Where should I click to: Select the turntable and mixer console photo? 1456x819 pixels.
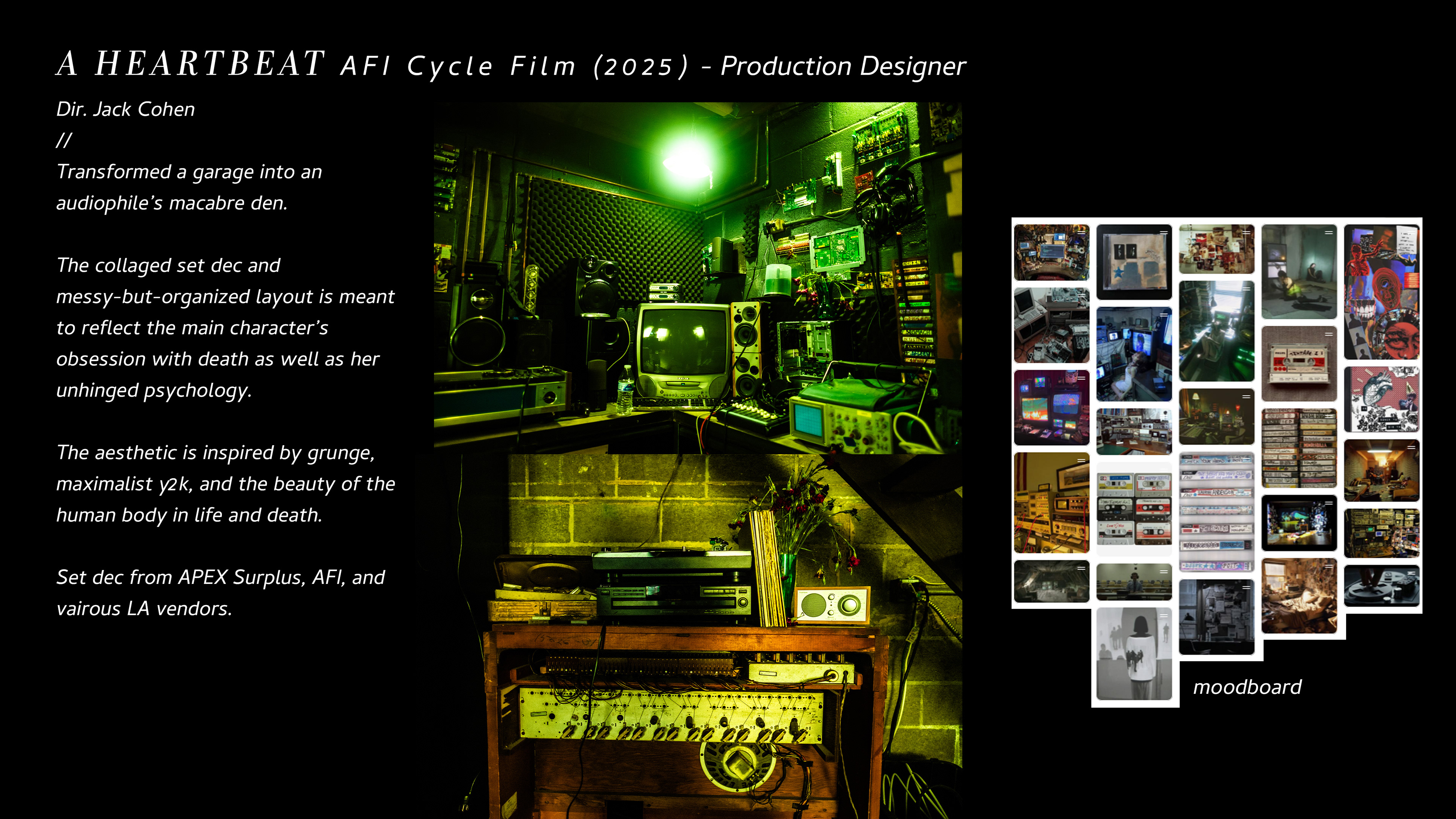pos(698,636)
